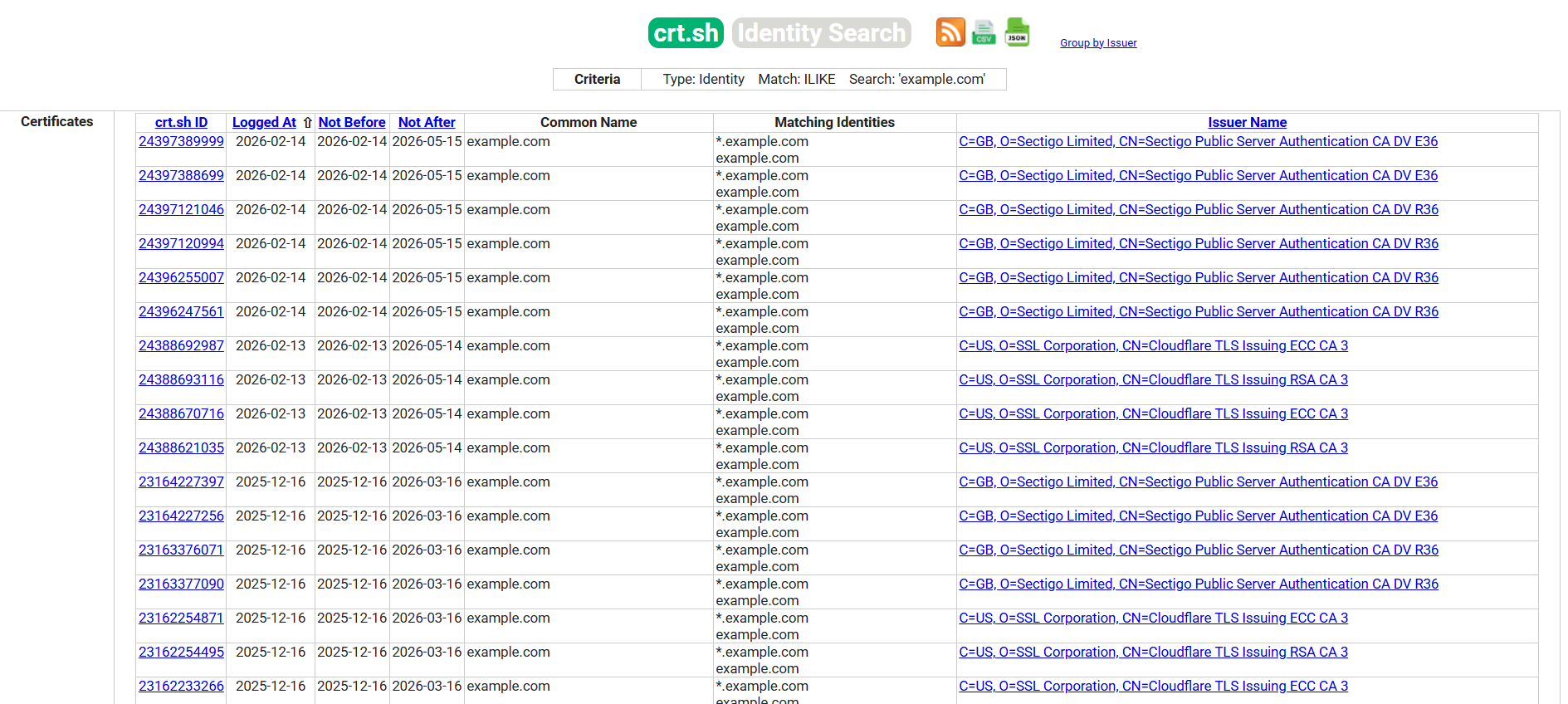Viewport: 1568px width, 704px height.
Task: Open certificate ID 24397120994
Action: click(x=181, y=243)
